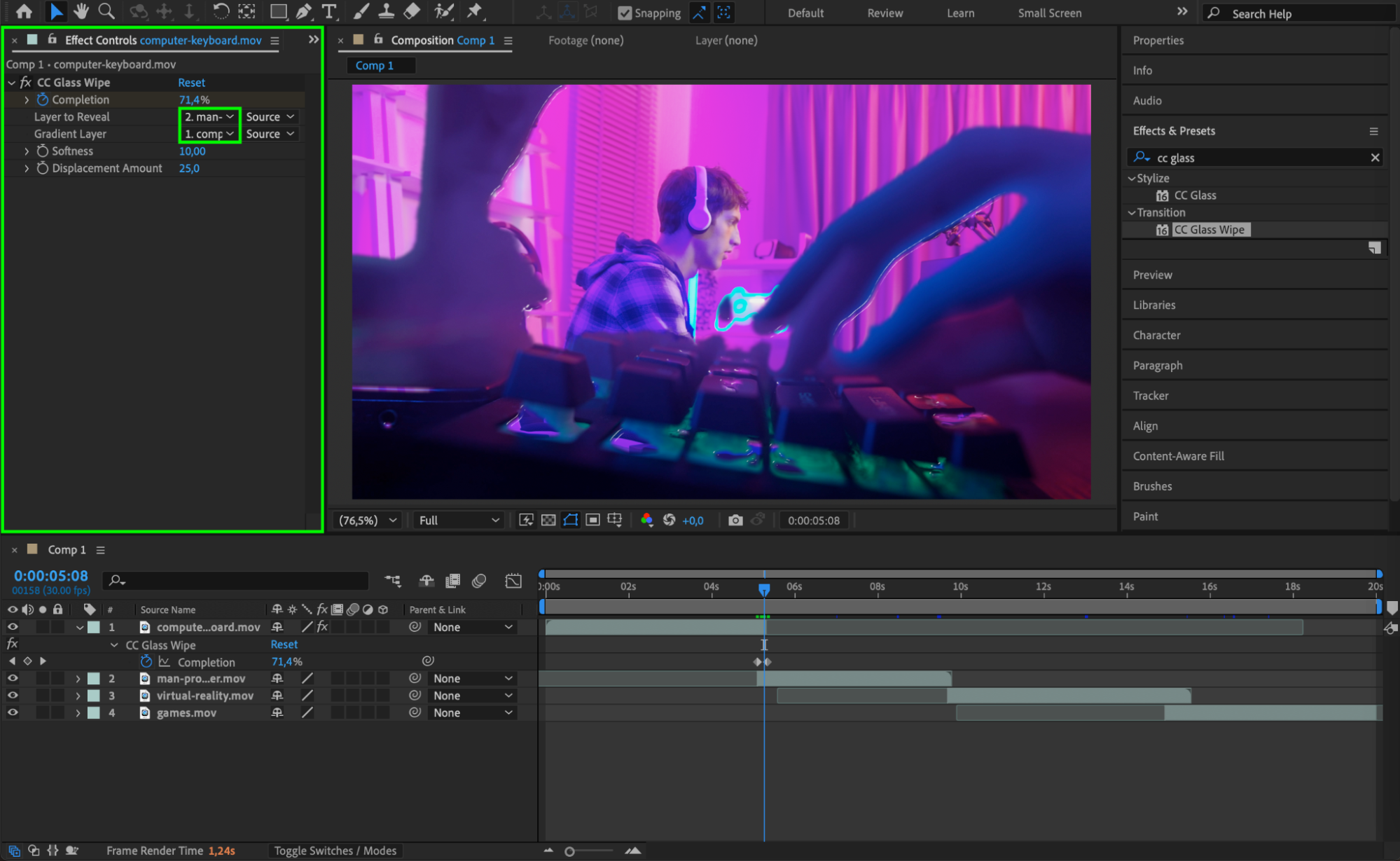Select the Rotation tool
This screenshot has width=1400, height=861.
tap(220, 11)
